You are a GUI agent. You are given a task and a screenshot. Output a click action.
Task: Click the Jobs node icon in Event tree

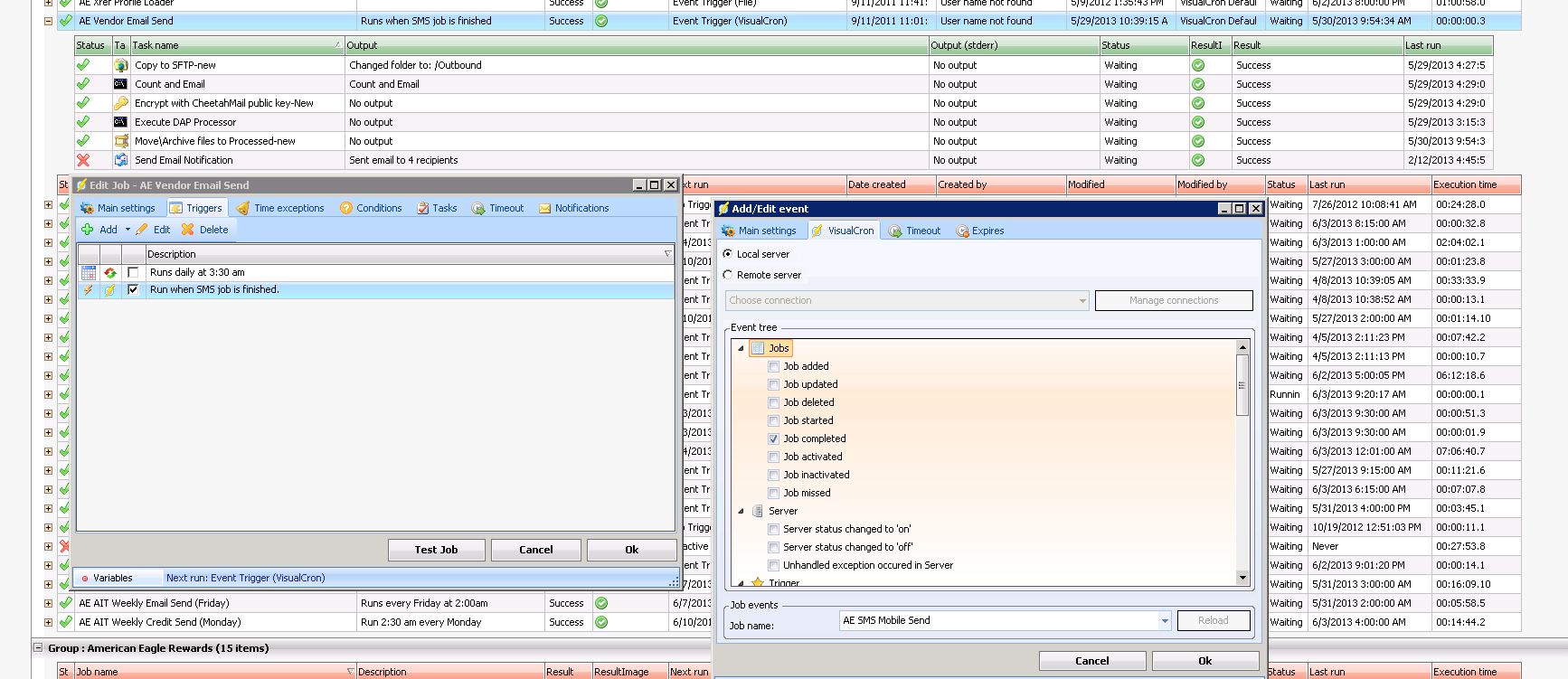(x=758, y=348)
